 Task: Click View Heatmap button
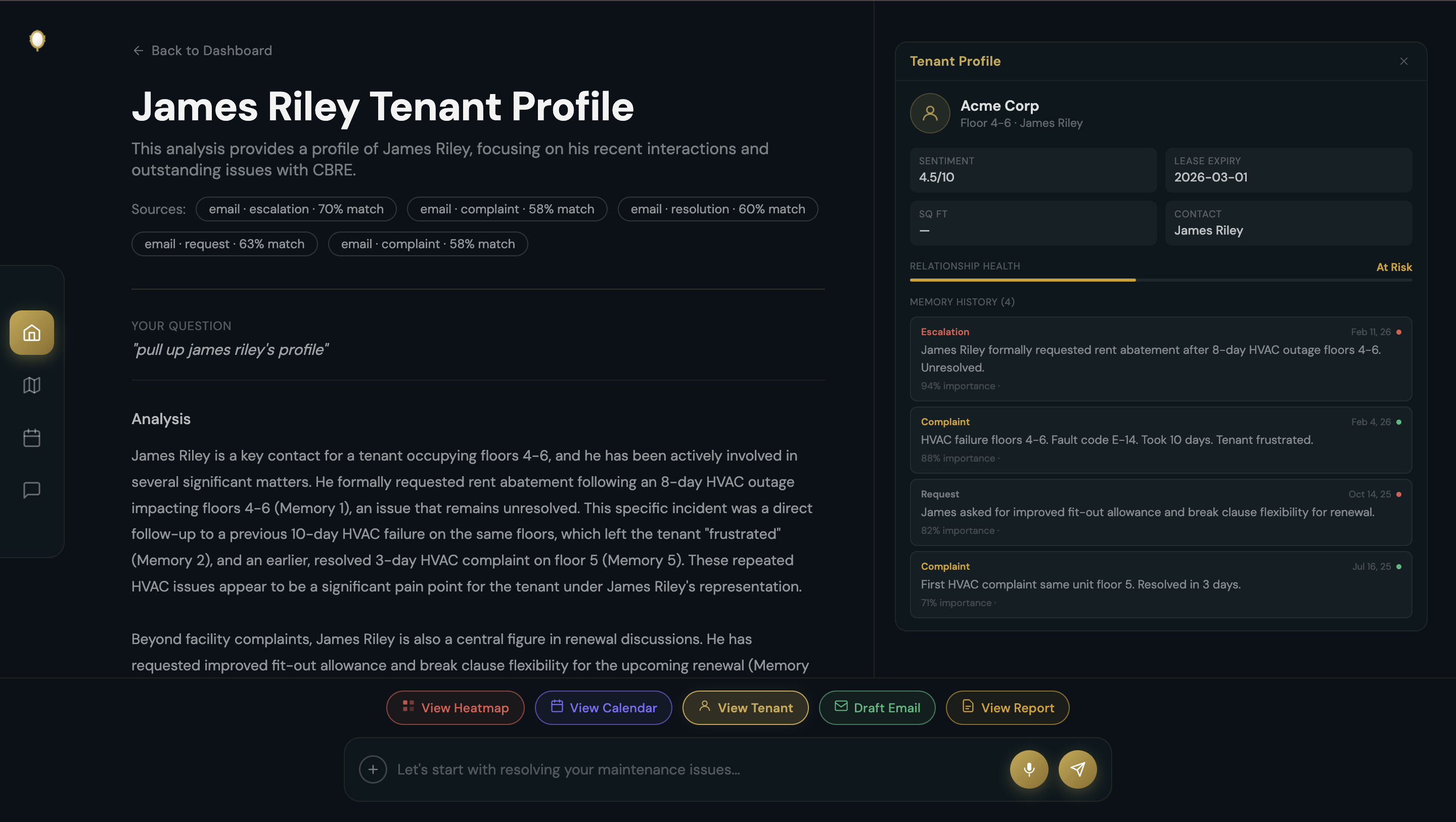pyautogui.click(x=455, y=707)
